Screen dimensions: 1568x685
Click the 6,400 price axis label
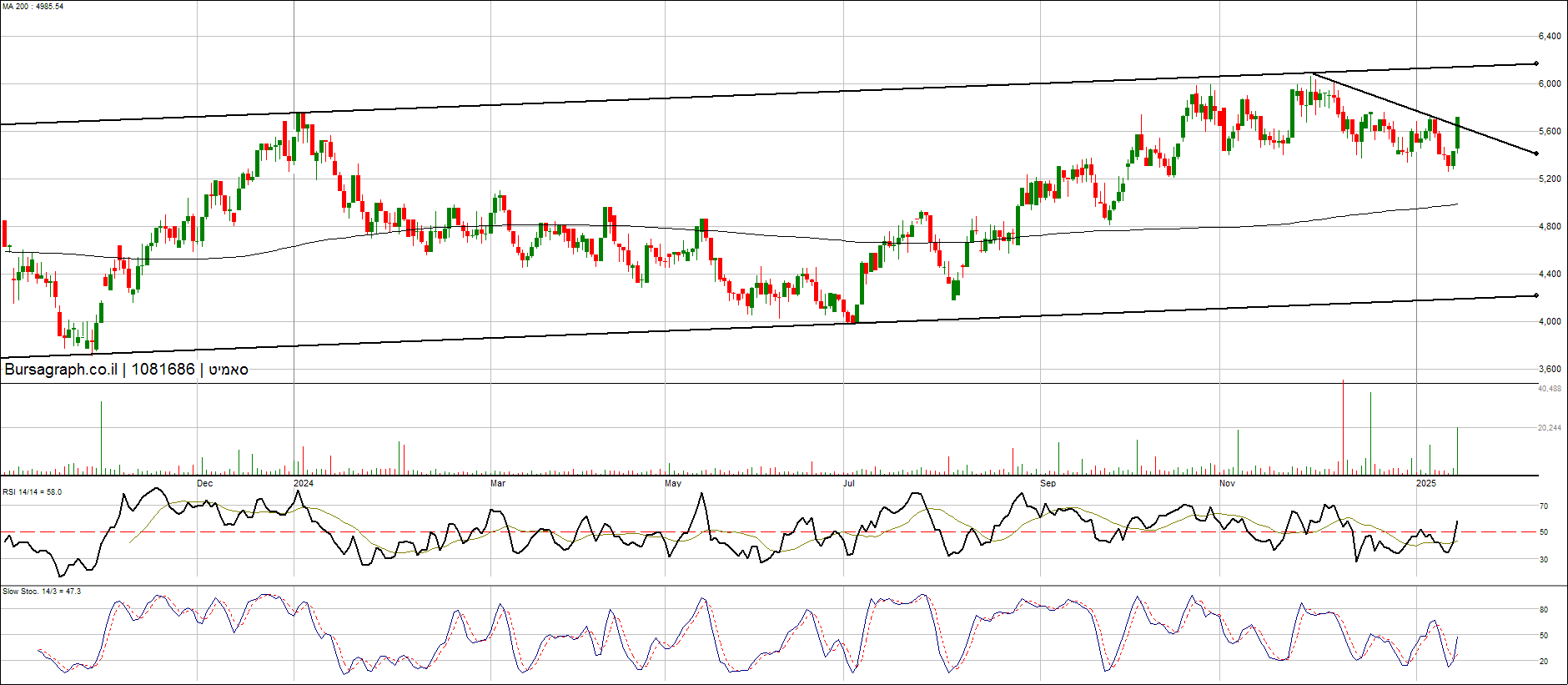(x=1549, y=37)
